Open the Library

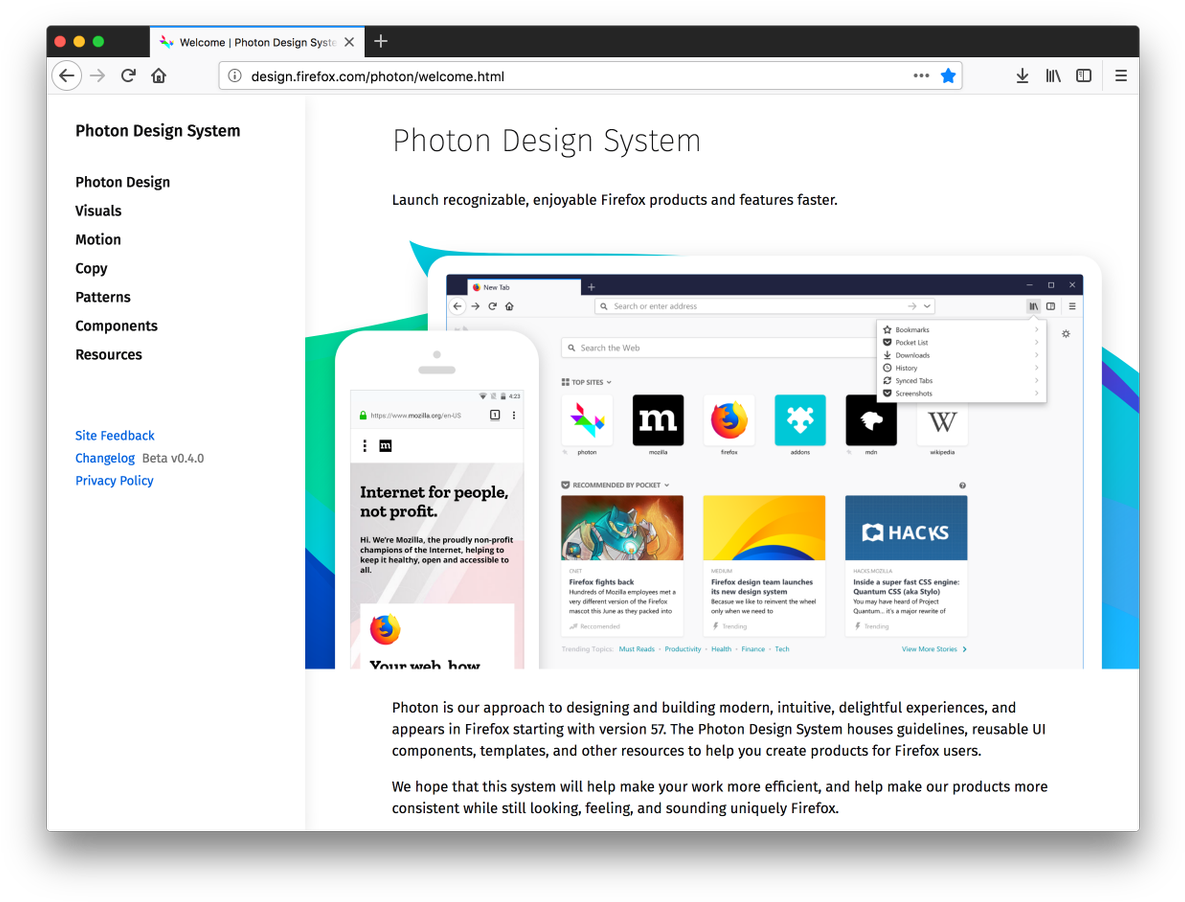[x=1053, y=75]
